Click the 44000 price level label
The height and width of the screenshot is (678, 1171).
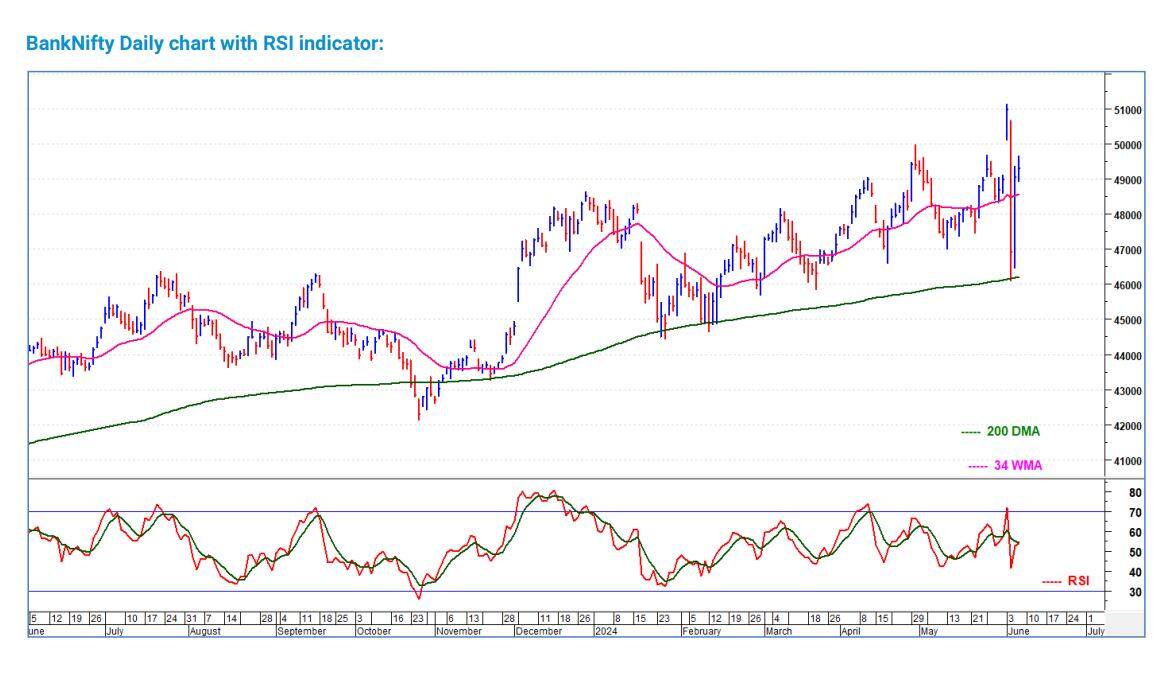1127,356
